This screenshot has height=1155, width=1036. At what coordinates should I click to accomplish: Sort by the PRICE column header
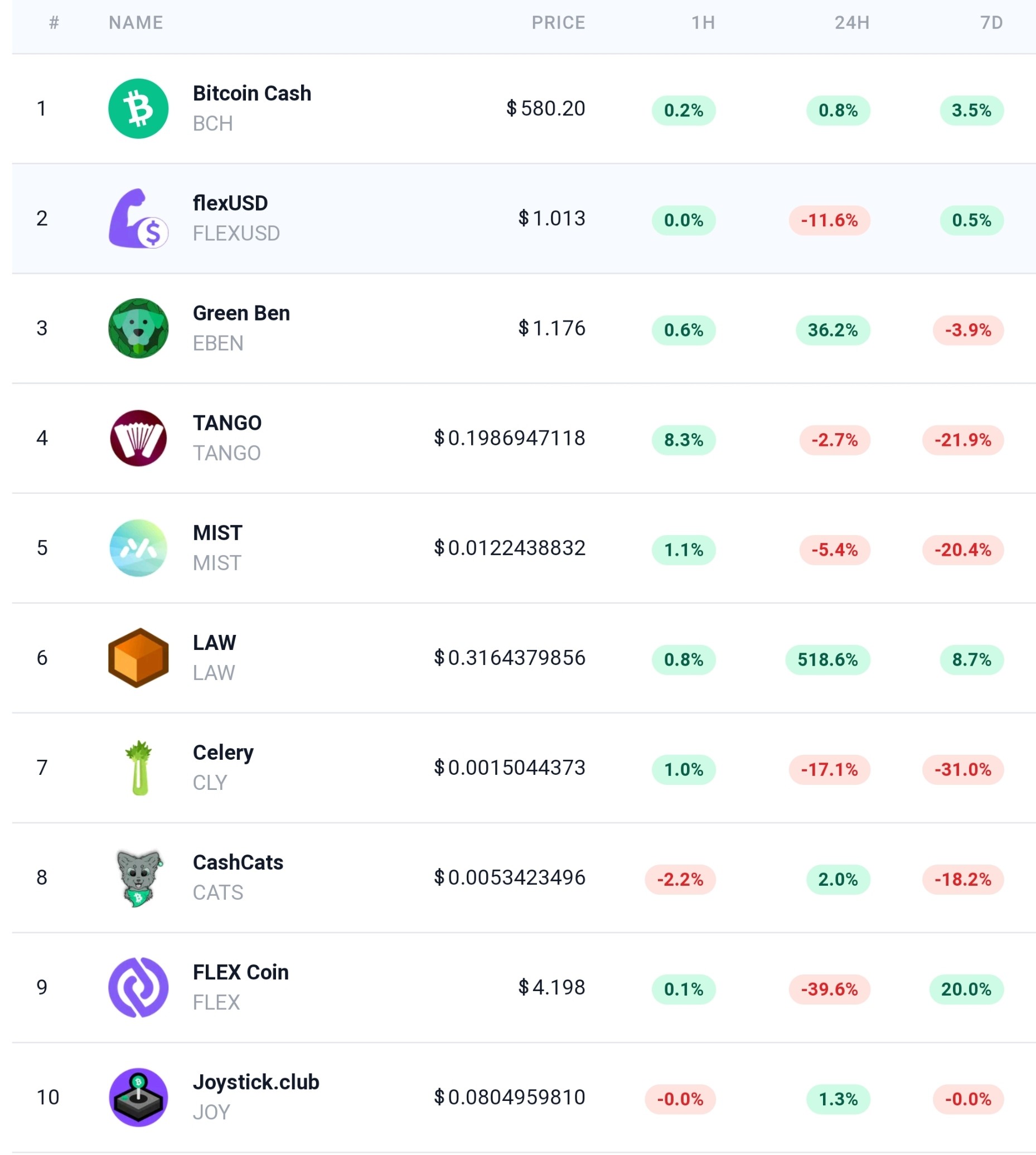click(558, 23)
